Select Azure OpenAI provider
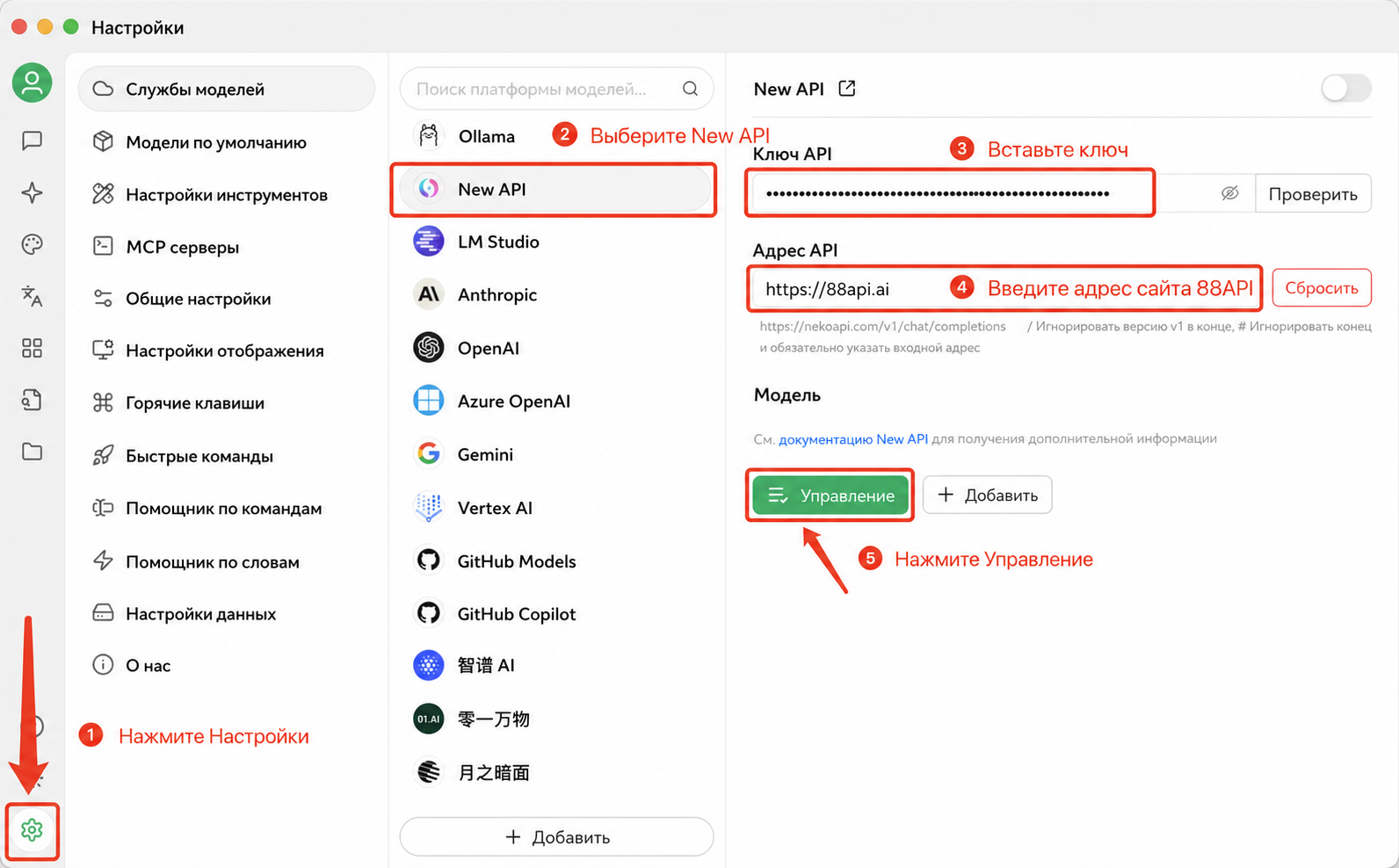 click(556, 401)
